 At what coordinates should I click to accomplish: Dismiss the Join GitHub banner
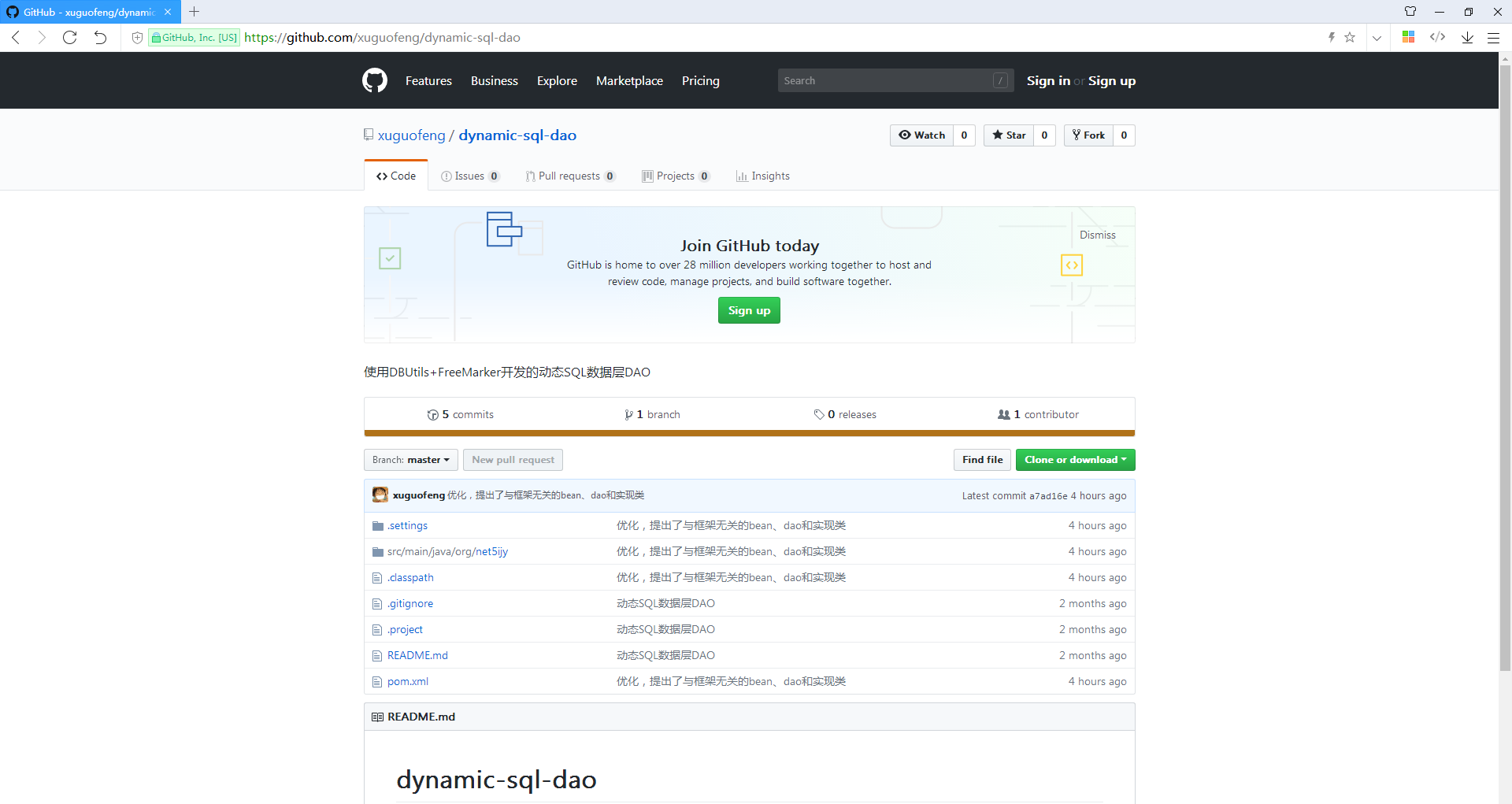(x=1097, y=235)
